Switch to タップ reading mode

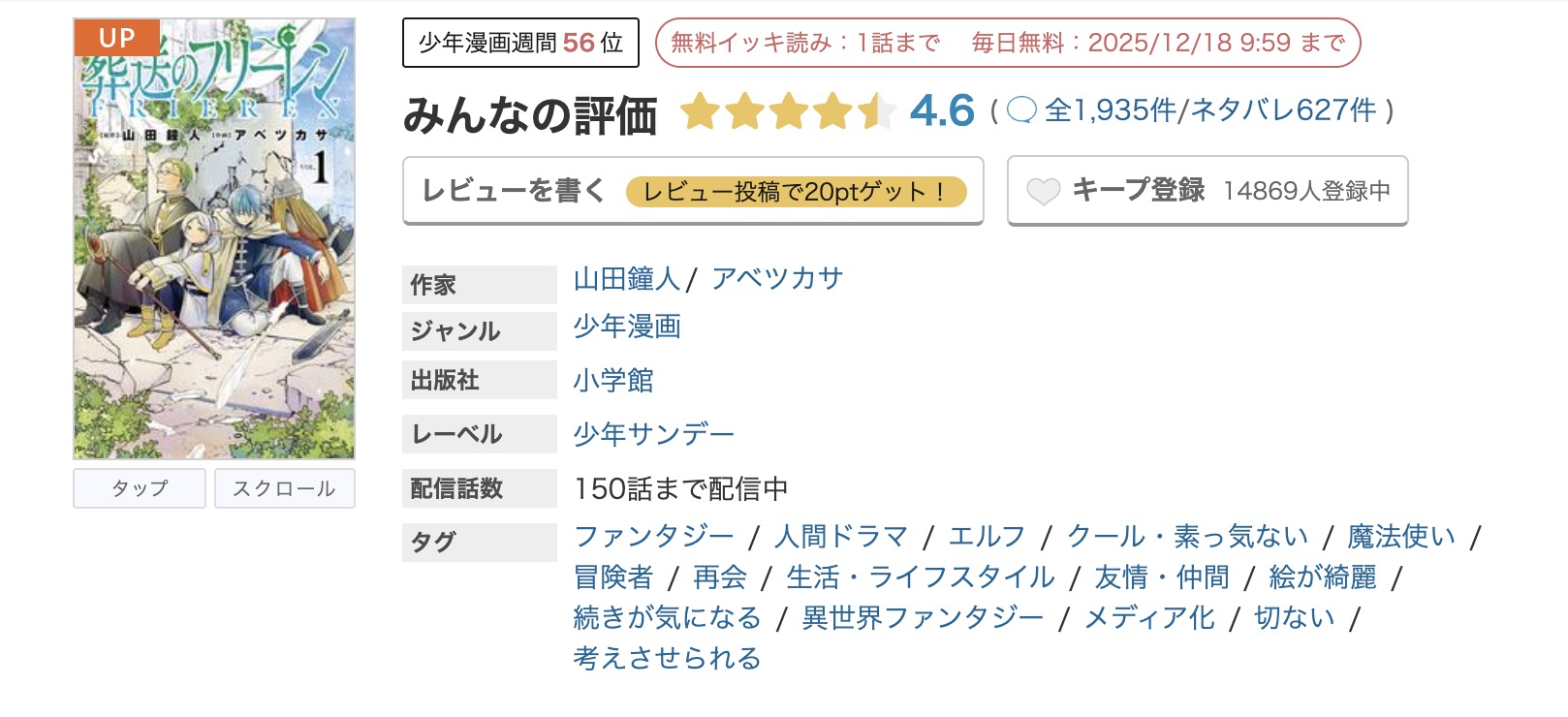(139, 488)
